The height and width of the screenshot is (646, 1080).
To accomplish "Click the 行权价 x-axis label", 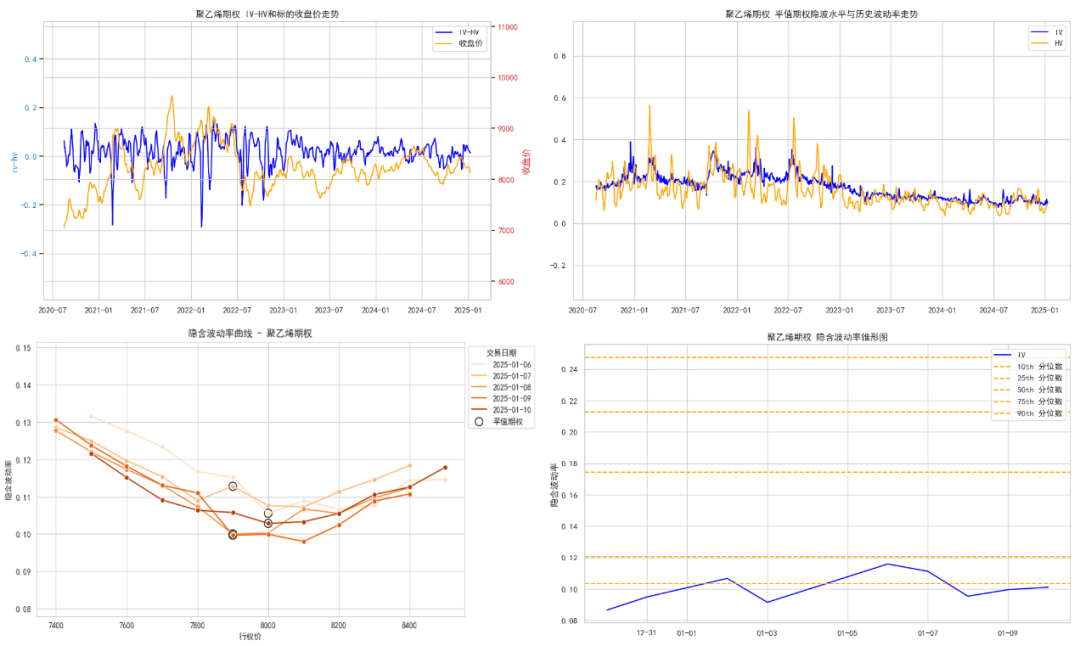I will [x=250, y=637].
